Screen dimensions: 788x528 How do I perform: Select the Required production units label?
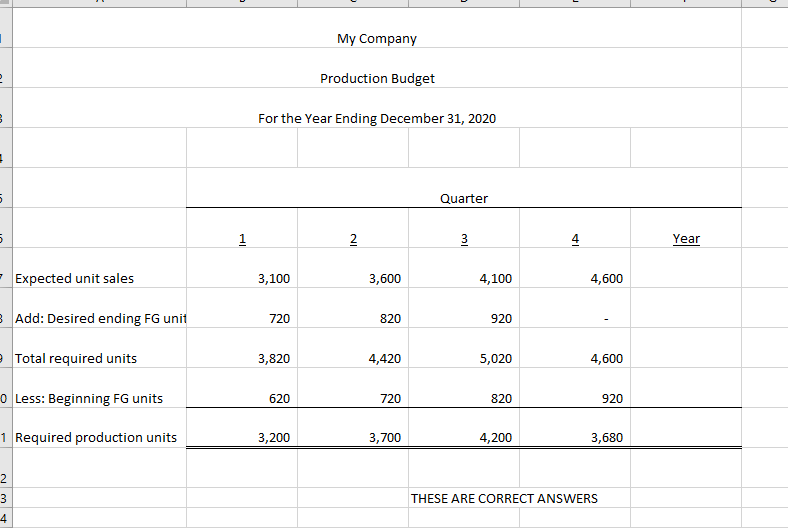(x=100, y=428)
